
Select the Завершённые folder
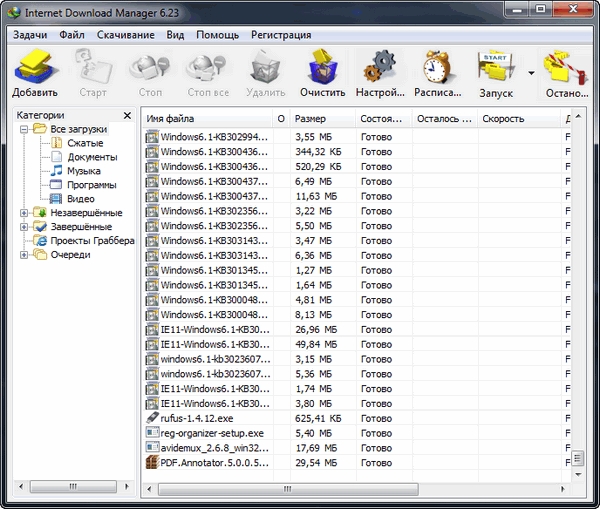click(x=81, y=227)
